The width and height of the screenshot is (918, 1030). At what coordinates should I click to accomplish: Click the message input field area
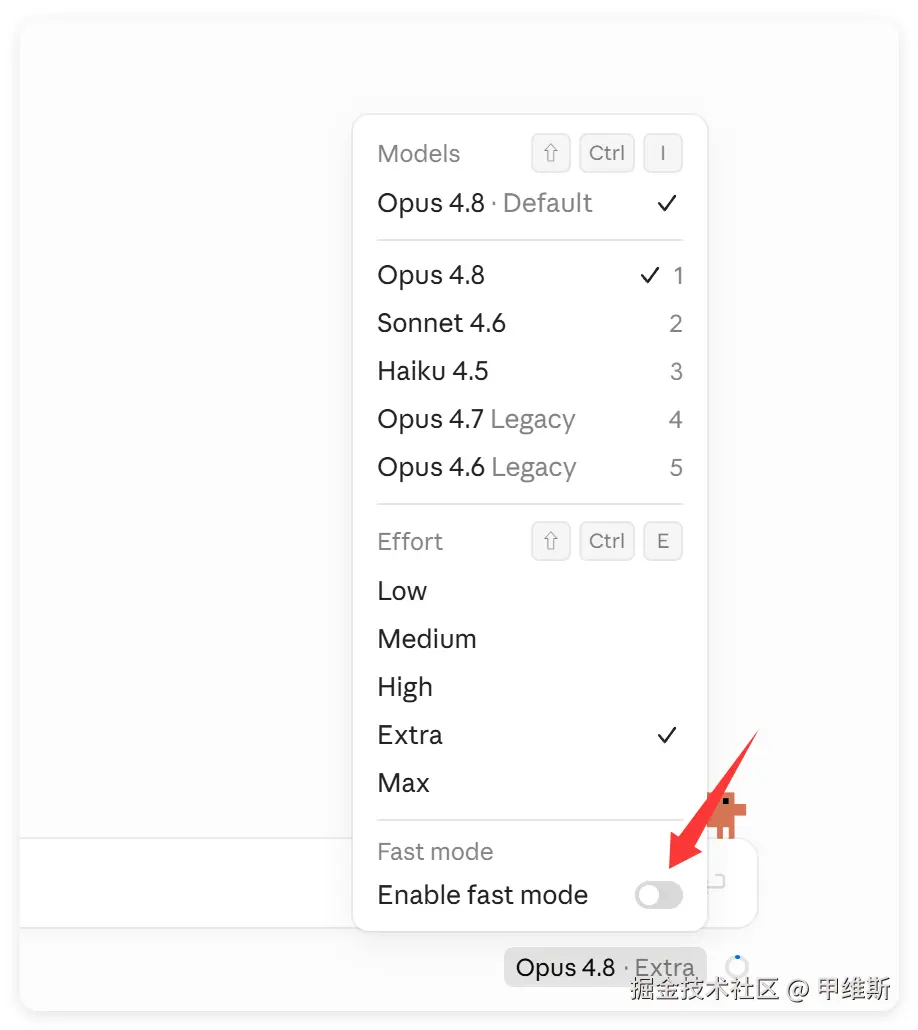pos(186,883)
